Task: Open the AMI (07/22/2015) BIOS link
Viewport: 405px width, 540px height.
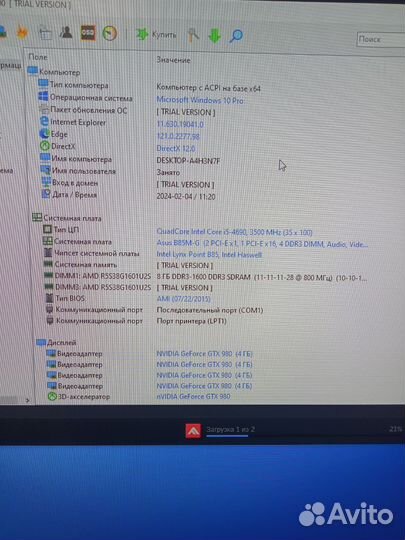Action: [x=183, y=299]
